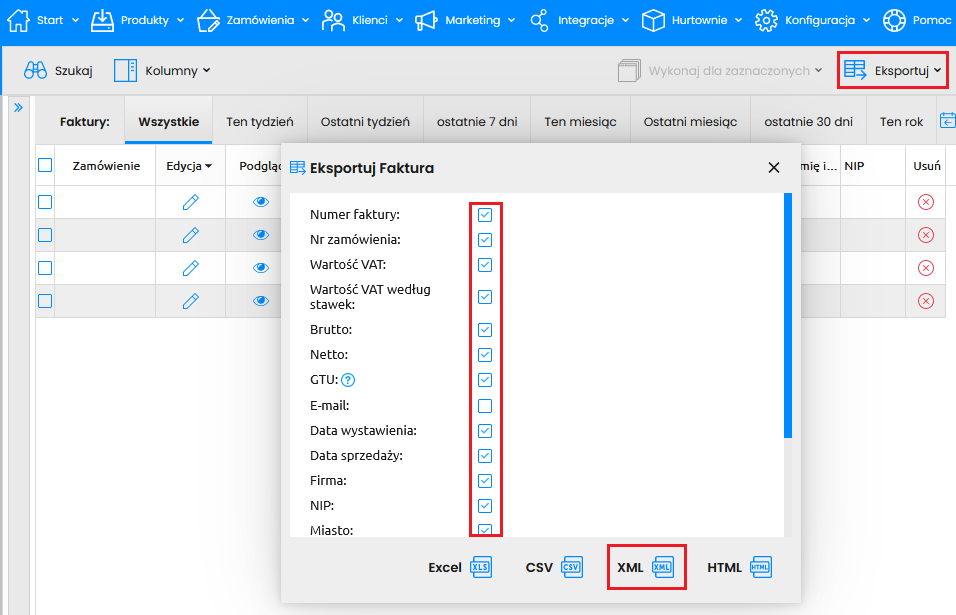956x615 pixels.
Task: Click the GTU help question mark icon
Action: (x=348, y=380)
